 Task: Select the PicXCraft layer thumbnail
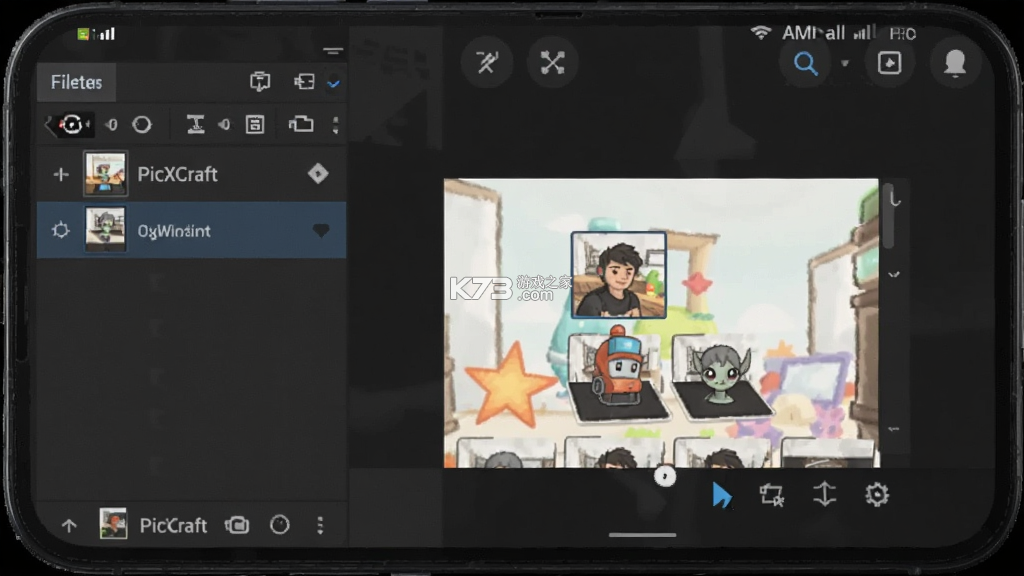pyautogui.click(x=105, y=174)
